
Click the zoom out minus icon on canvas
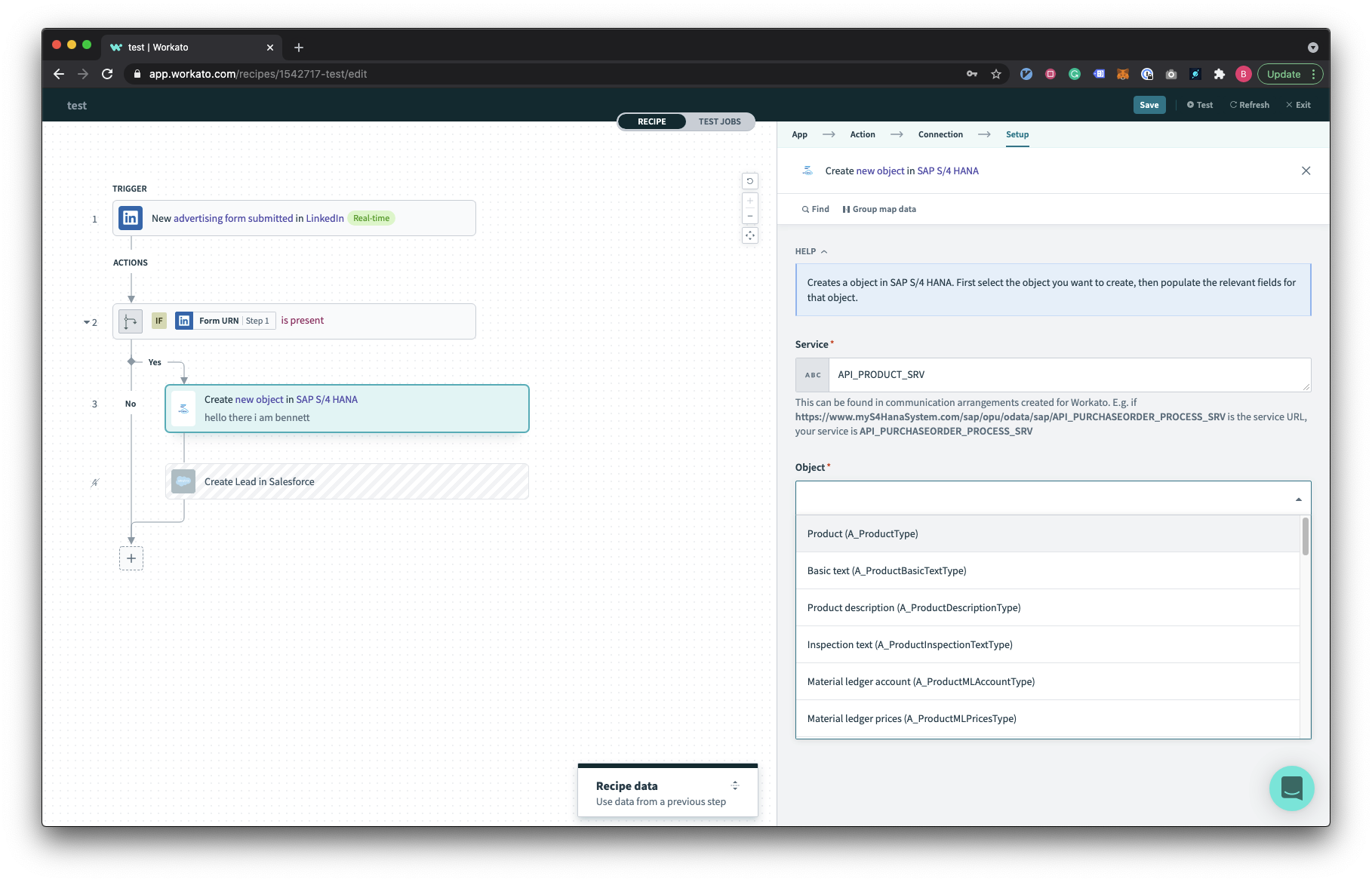click(749, 215)
